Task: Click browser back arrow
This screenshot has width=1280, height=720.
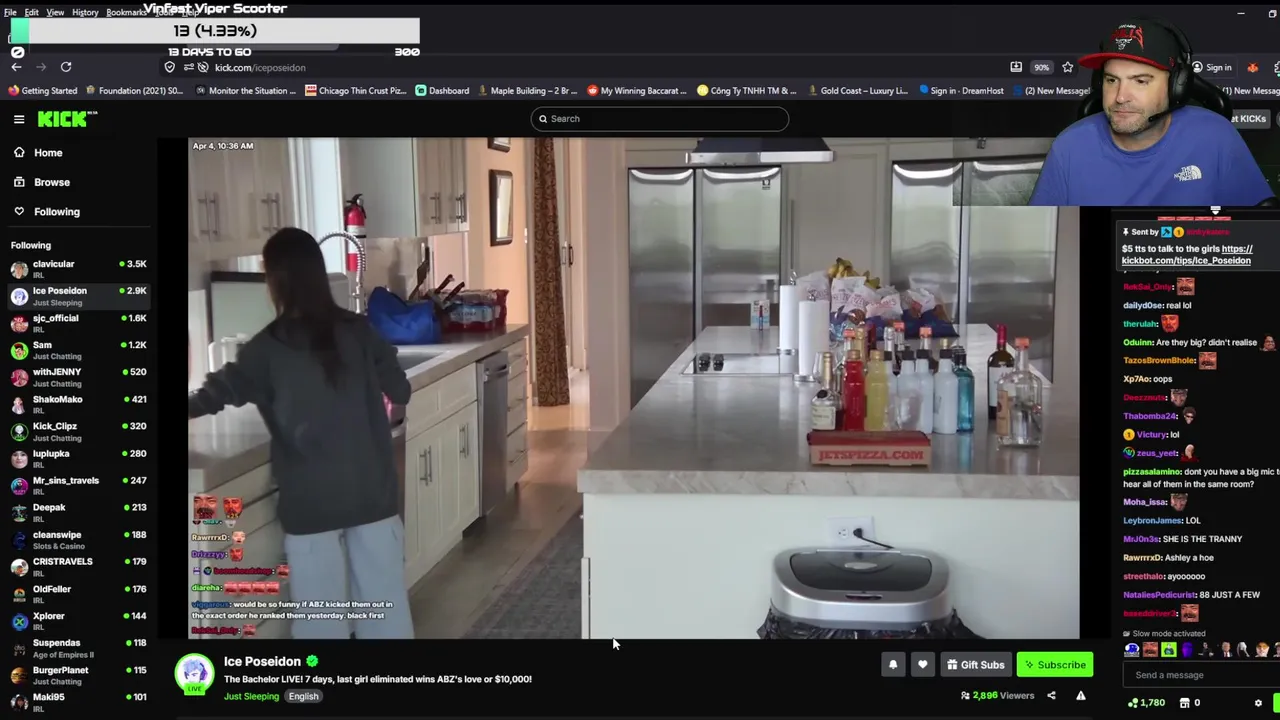Action: tap(17, 67)
